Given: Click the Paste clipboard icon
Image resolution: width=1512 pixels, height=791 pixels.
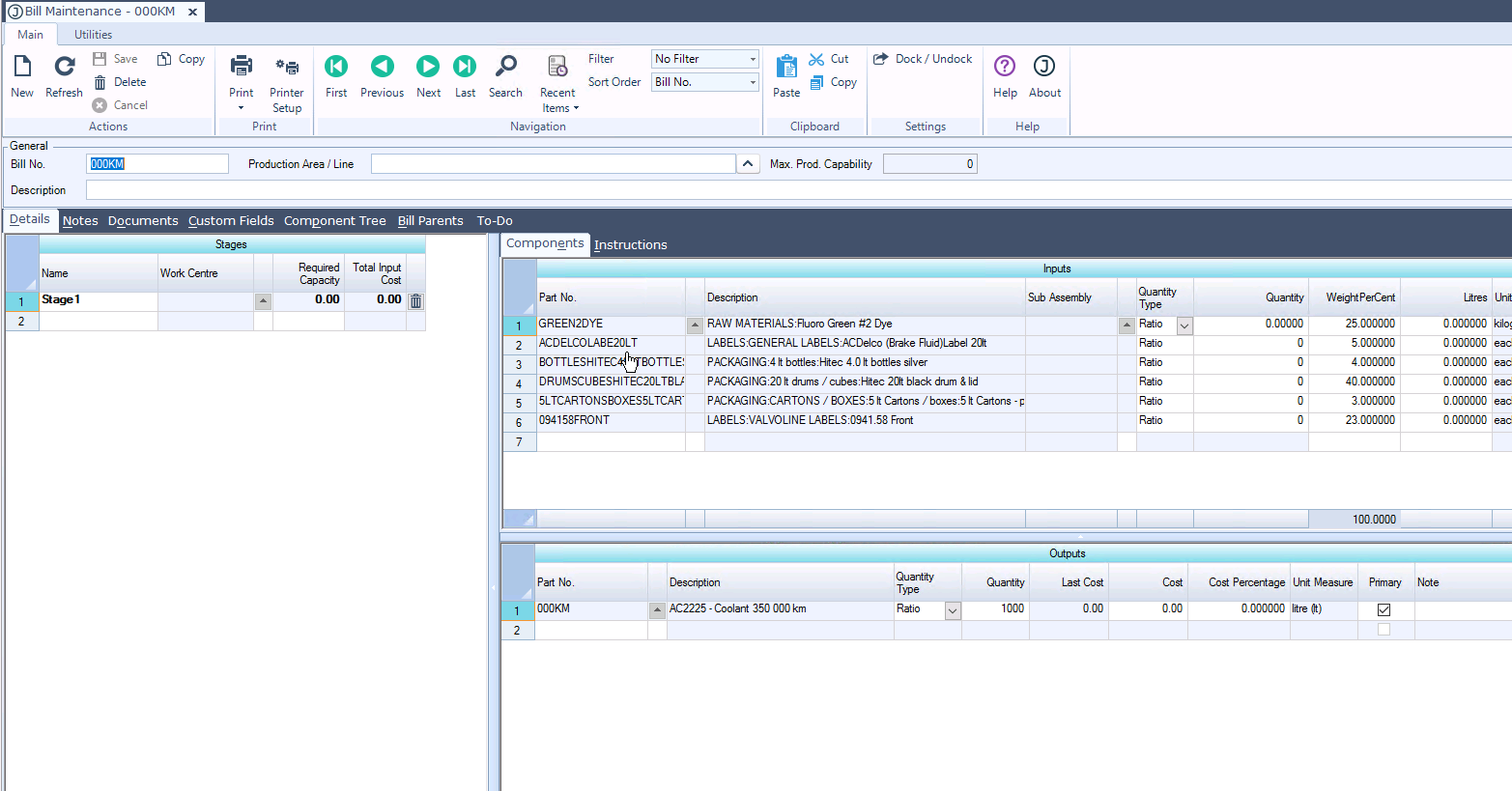Looking at the screenshot, I should (786, 67).
